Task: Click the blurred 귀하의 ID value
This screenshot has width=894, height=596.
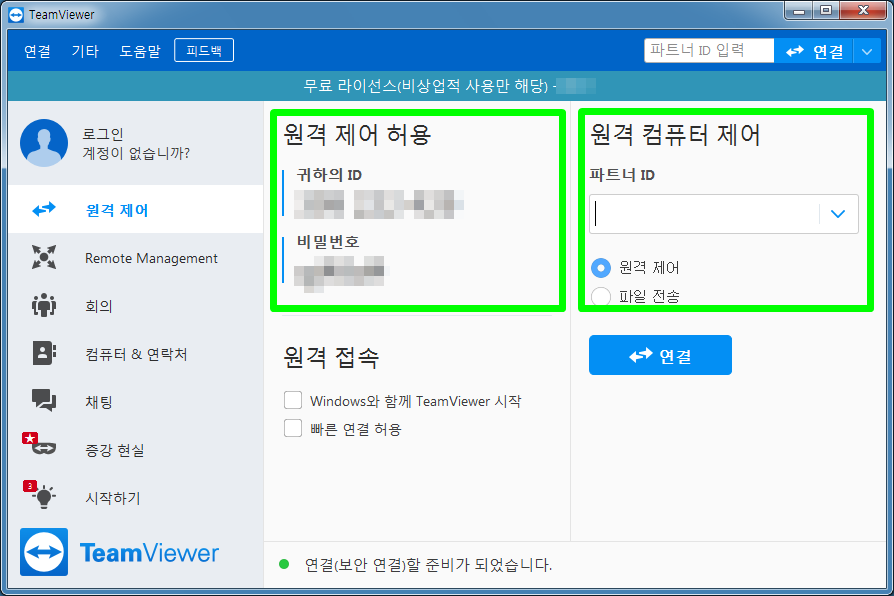Action: point(379,204)
